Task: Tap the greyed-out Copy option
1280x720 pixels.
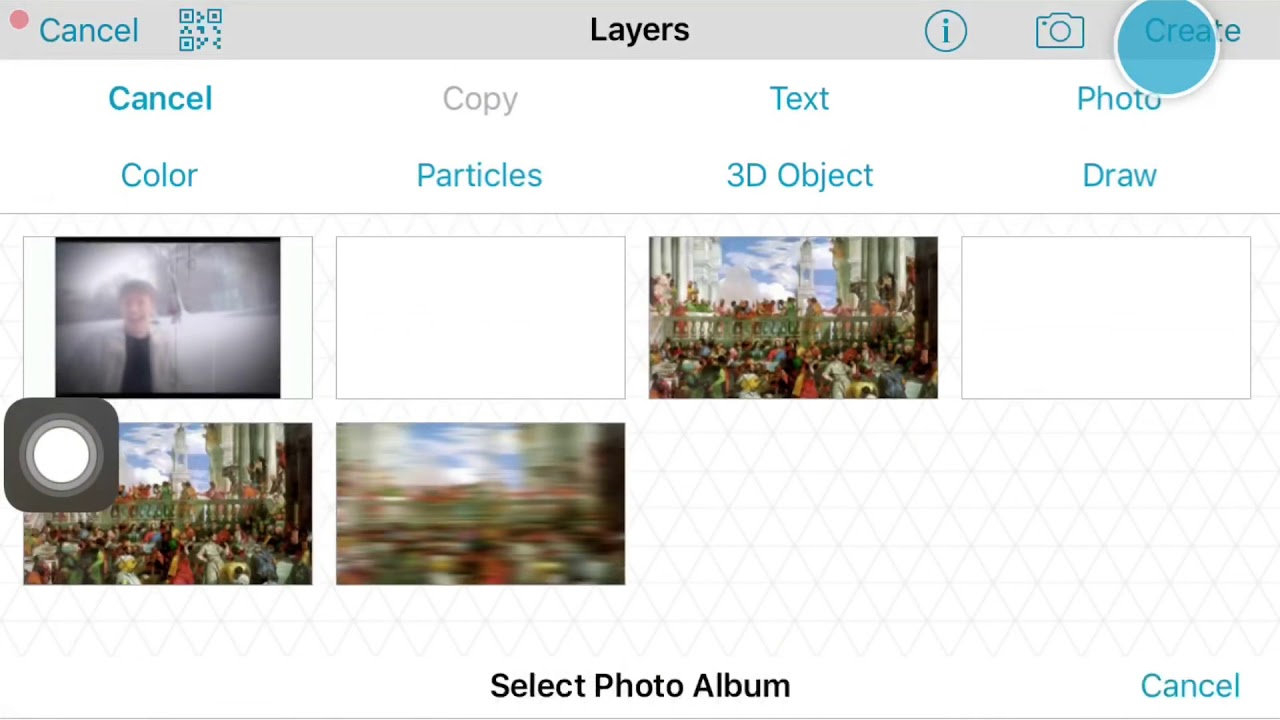Action: pos(480,98)
